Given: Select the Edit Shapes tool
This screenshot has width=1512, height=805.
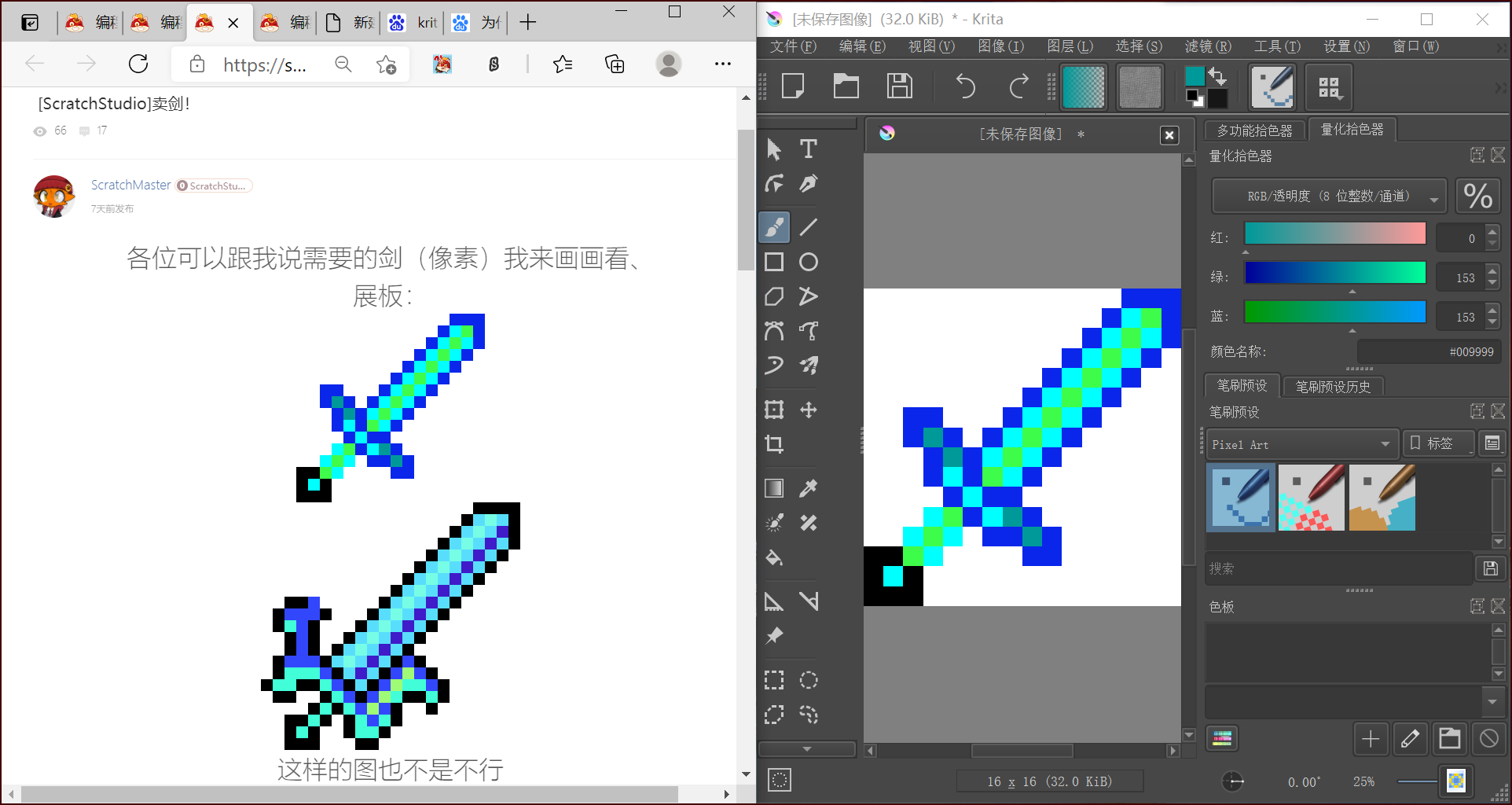Looking at the screenshot, I should (x=774, y=184).
